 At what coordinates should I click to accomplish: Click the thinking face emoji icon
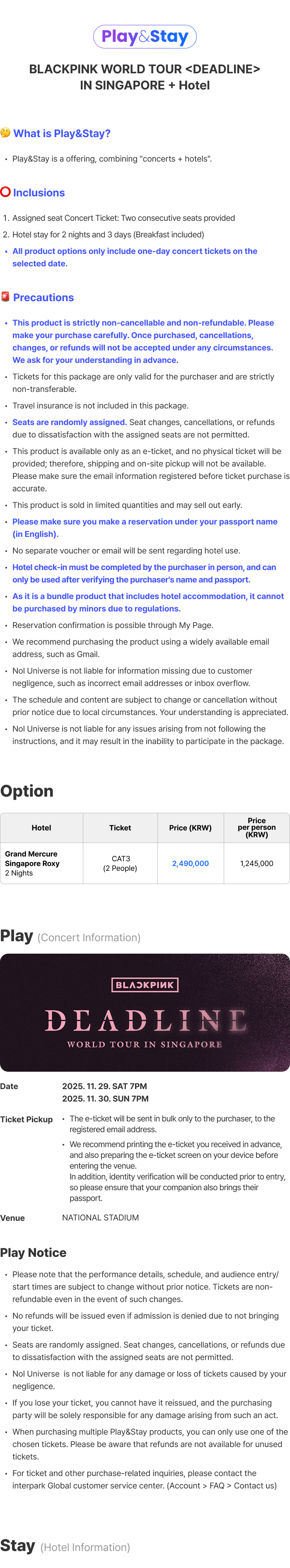(5, 133)
